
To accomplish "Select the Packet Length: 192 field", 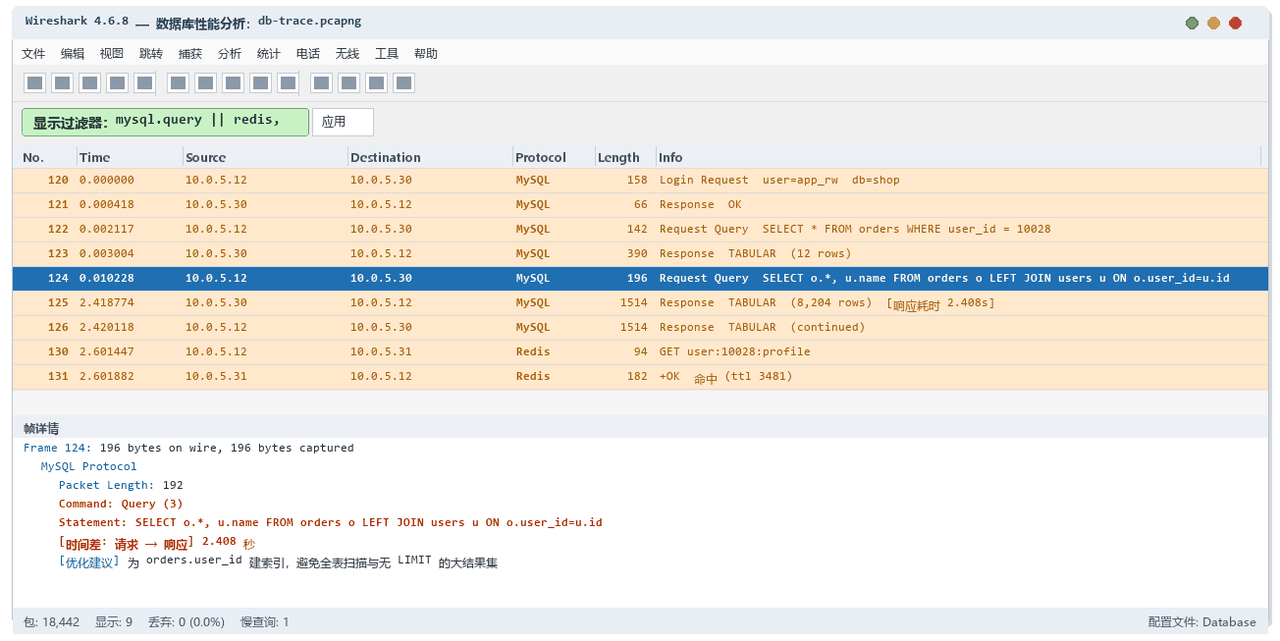I will [121, 485].
